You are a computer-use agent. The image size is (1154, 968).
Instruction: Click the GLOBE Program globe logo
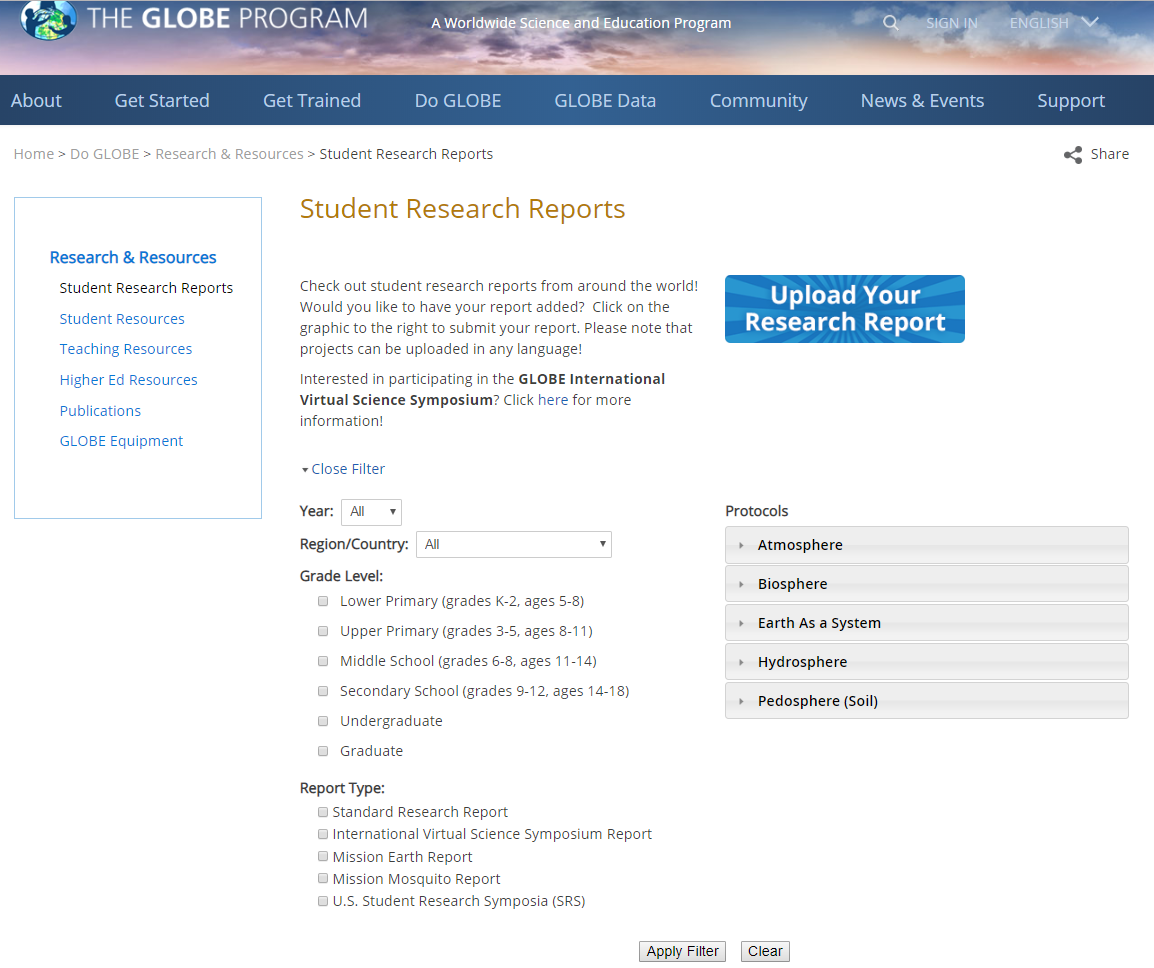point(48,19)
